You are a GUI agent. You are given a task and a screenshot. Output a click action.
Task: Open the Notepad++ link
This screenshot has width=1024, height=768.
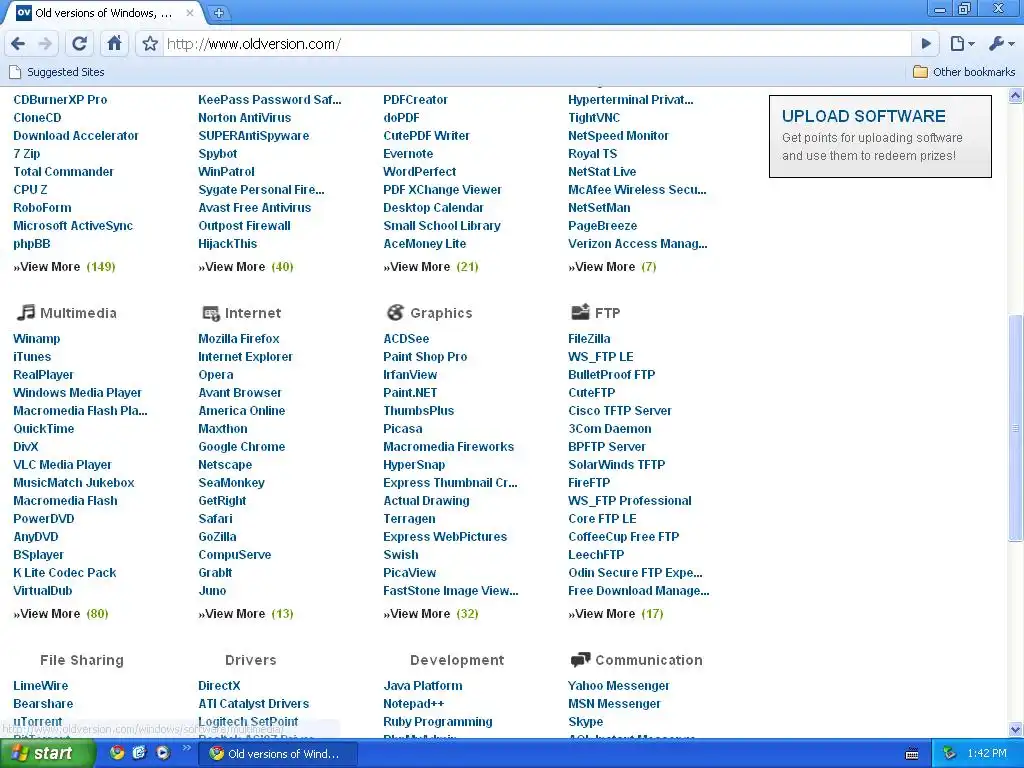pyautogui.click(x=413, y=703)
